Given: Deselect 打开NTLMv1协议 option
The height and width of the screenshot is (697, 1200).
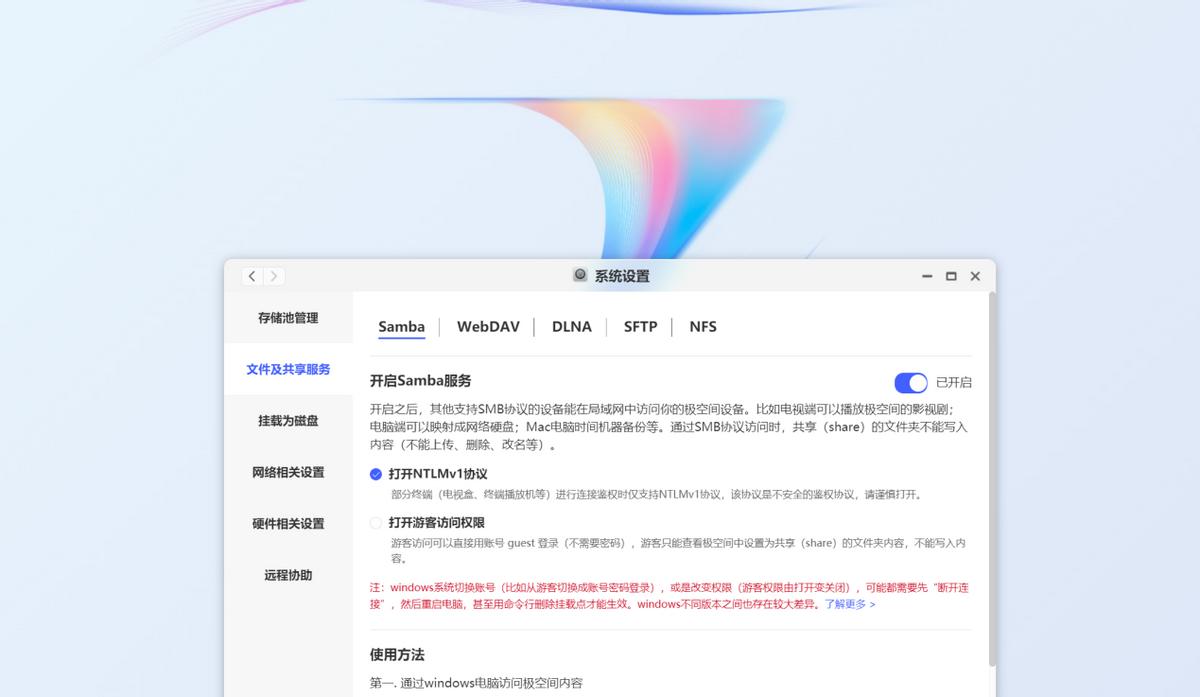Looking at the screenshot, I should 376,475.
